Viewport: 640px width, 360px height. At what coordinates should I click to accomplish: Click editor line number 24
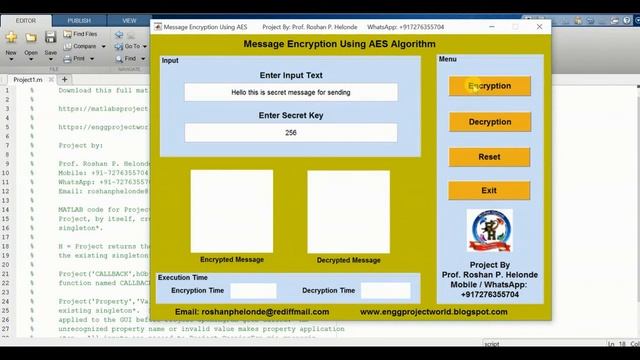point(5,302)
